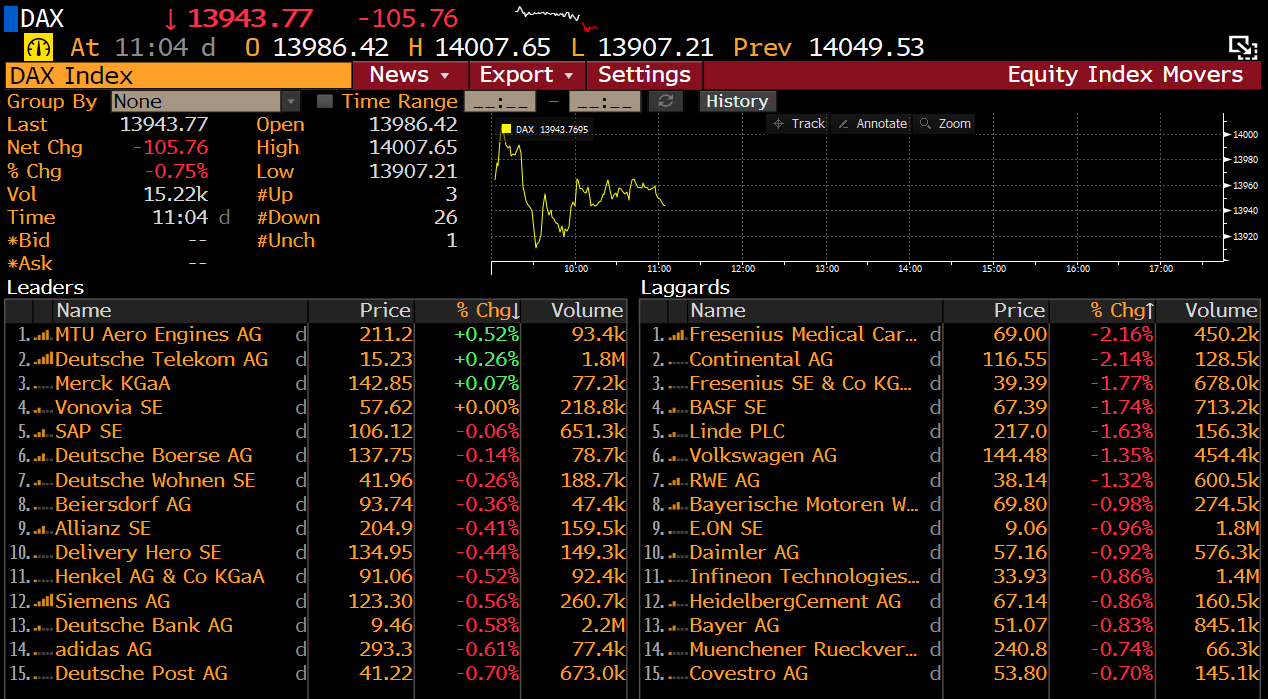Click the mini sparkline chart in header
The height and width of the screenshot is (699, 1268).
pyautogui.click(x=557, y=17)
